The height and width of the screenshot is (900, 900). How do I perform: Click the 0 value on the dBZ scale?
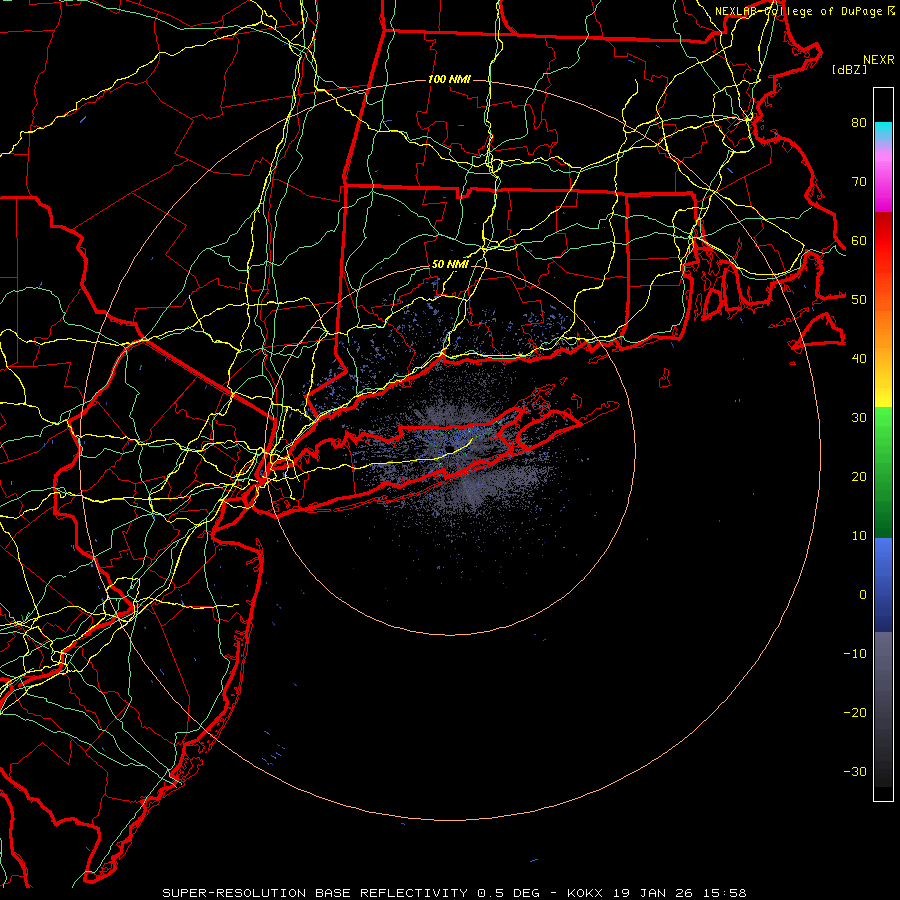tap(863, 595)
